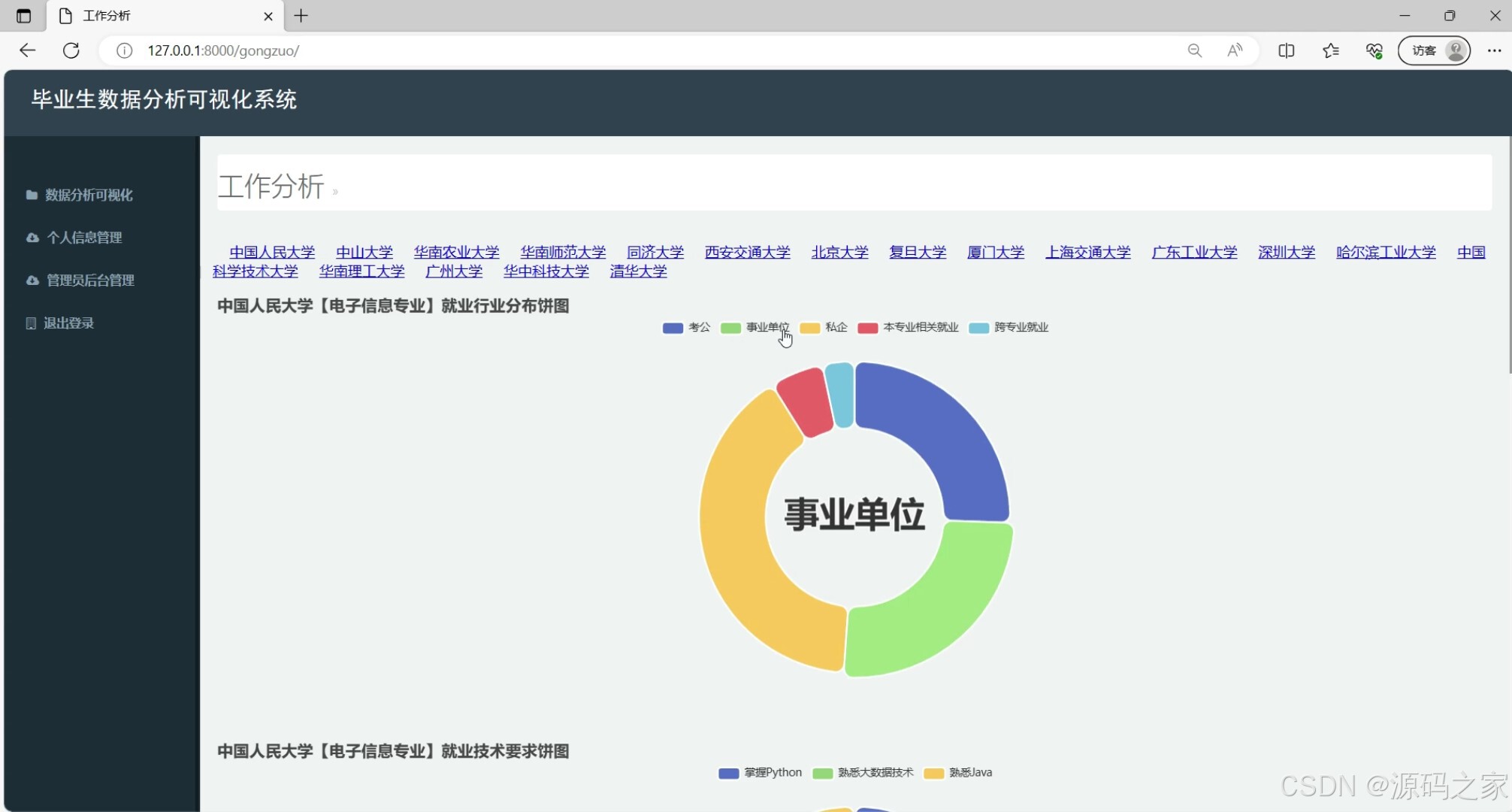Select the zoom-out magnifier in the address bar

[x=1194, y=50]
